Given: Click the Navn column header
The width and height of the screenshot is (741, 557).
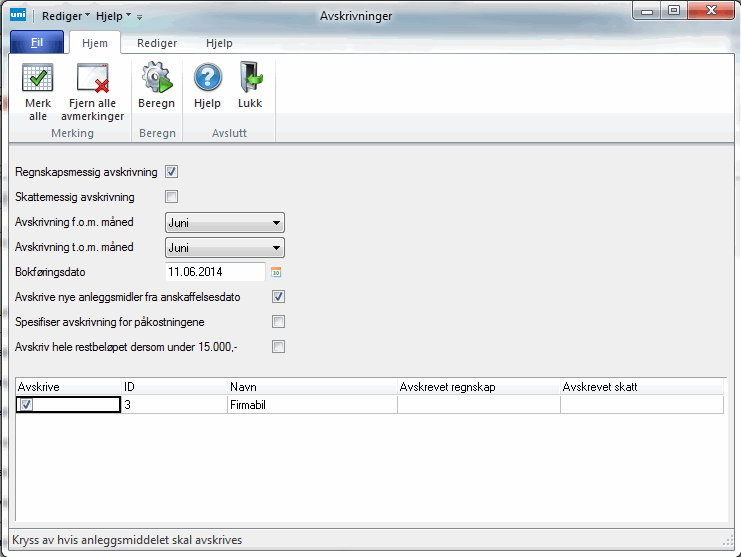Looking at the screenshot, I should point(310,387).
